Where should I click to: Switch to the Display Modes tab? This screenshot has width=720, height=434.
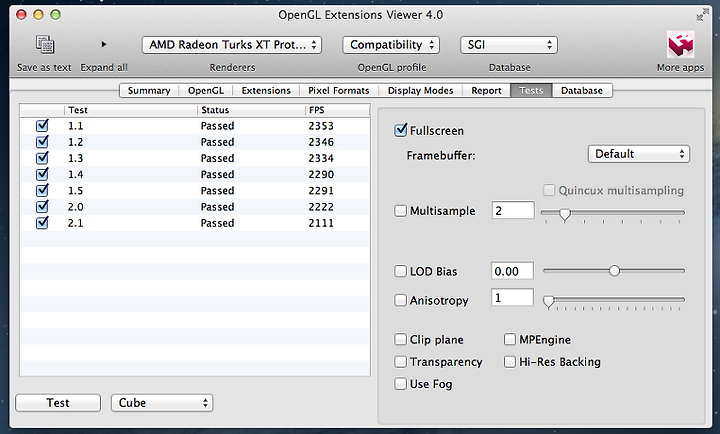click(420, 90)
